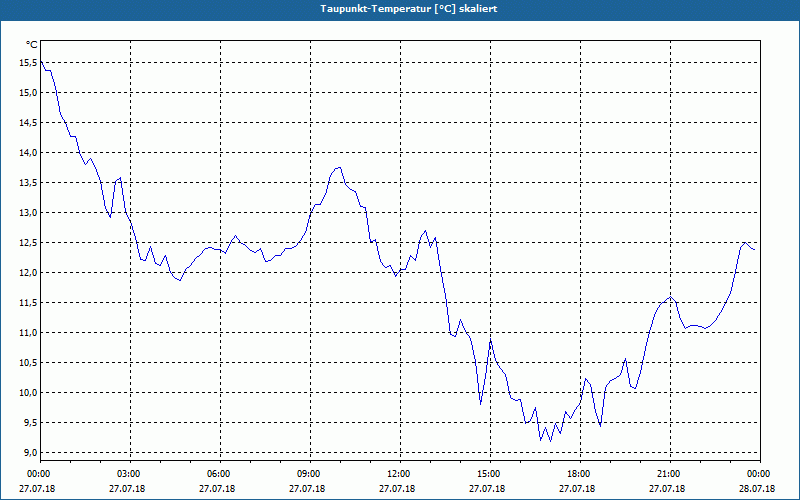Click the 13,0 y-axis label
The image size is (800, 500).
(29, 213)
